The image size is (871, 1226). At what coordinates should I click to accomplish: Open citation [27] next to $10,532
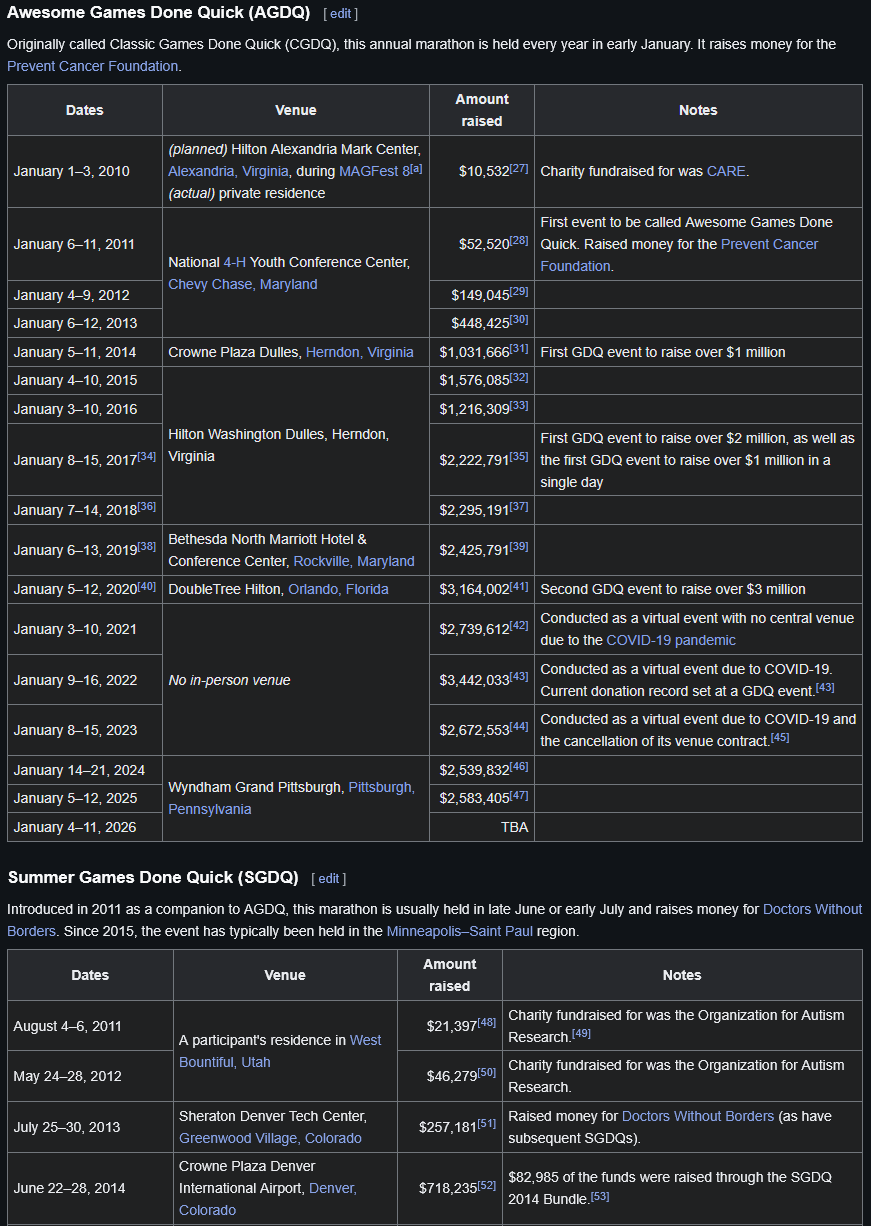519,168
